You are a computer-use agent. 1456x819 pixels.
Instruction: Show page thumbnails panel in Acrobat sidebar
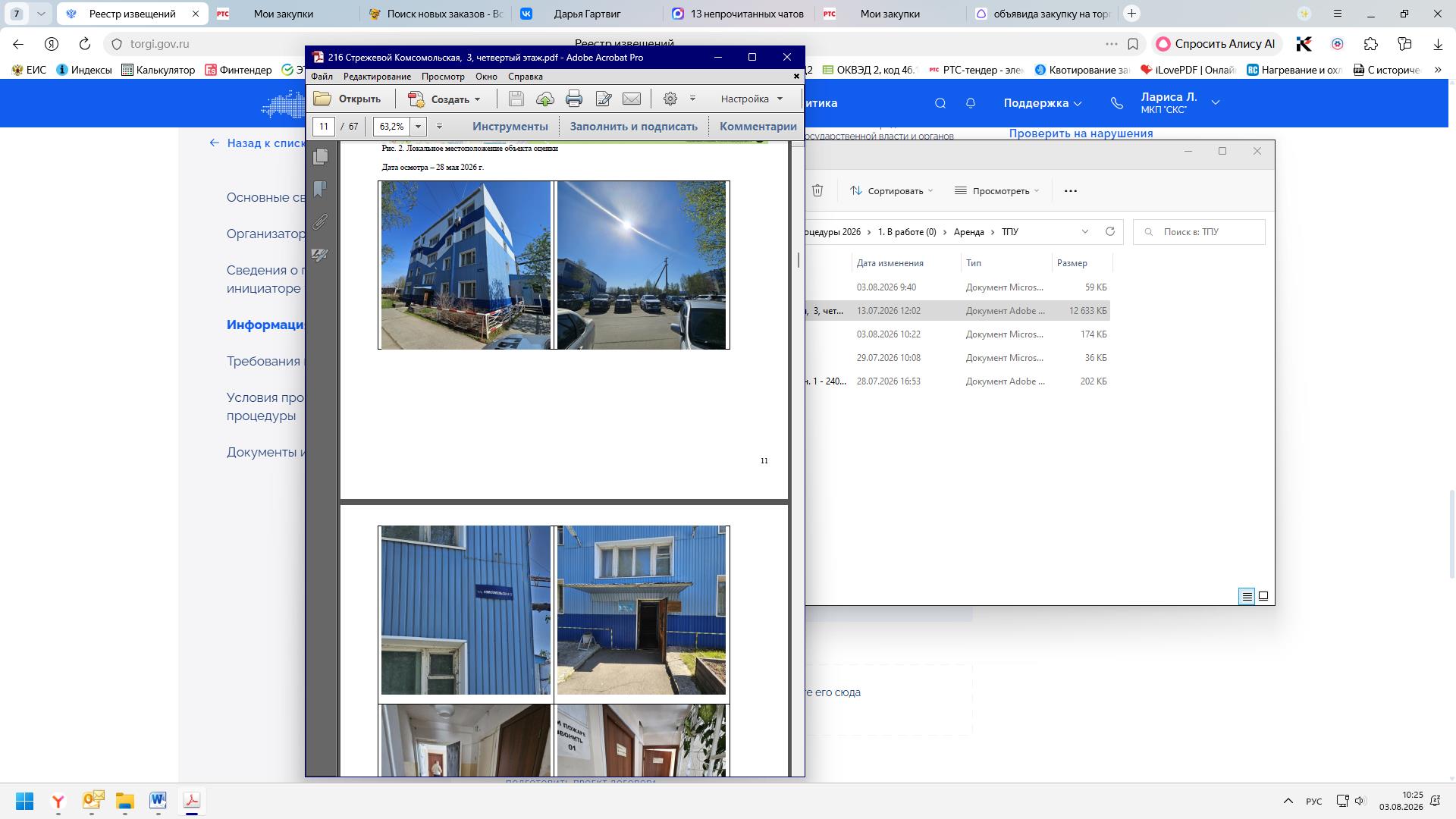[x=321, y=156]
